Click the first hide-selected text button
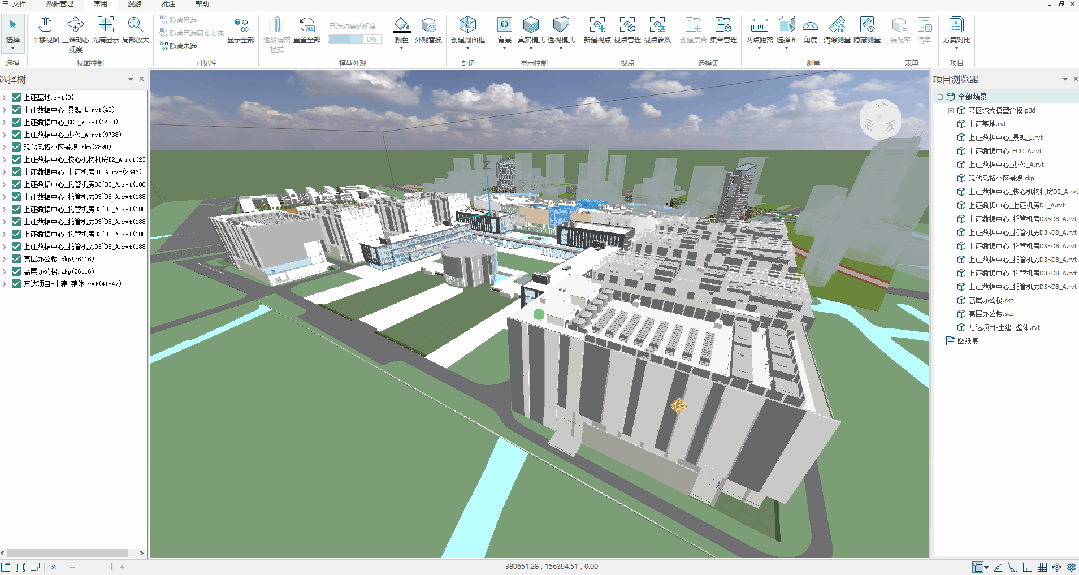The width and height of the screenshot is (1079, 575). tap(179, 21)
